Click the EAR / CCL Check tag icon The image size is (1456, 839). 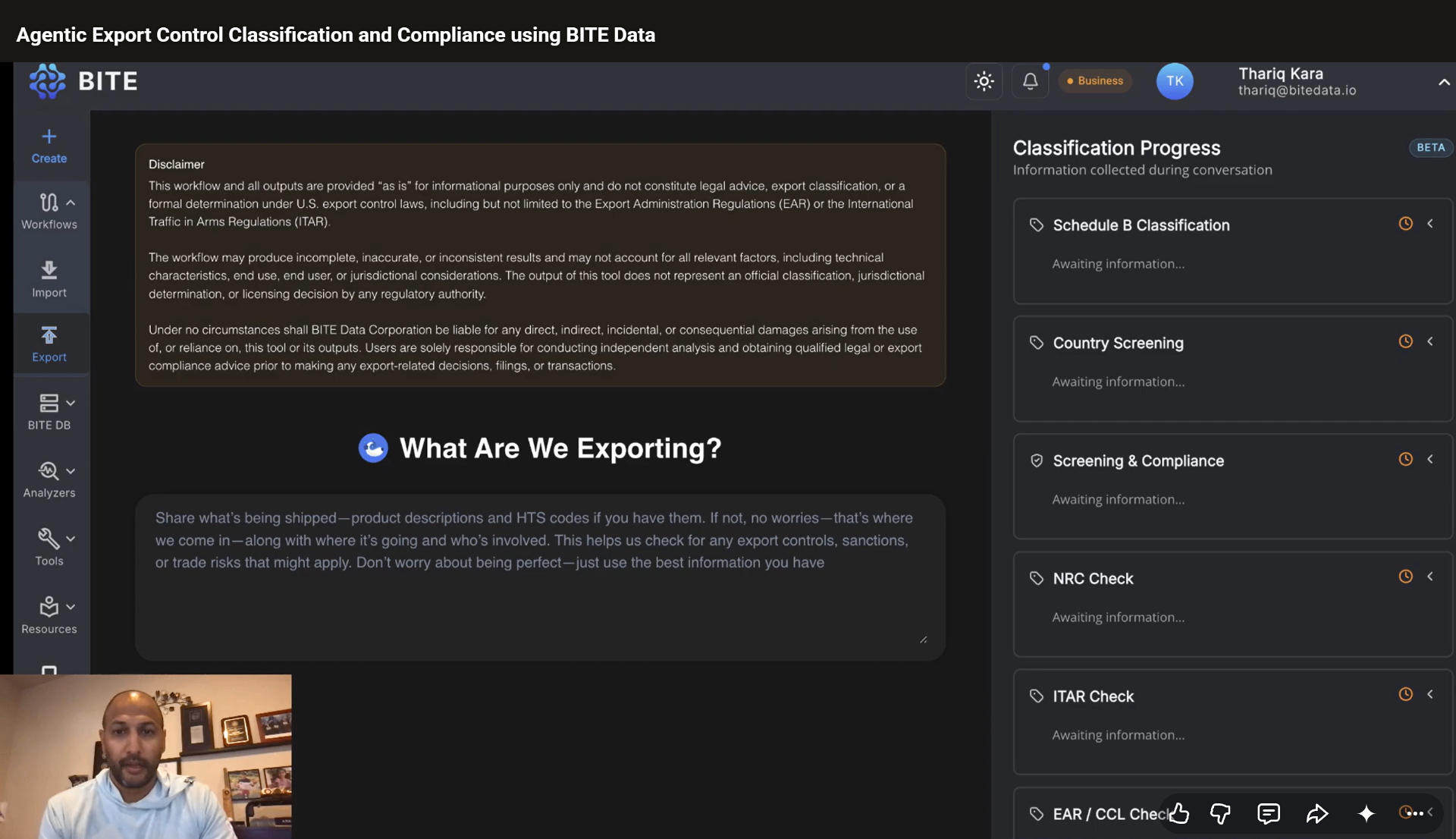(x=1037, y=814)
